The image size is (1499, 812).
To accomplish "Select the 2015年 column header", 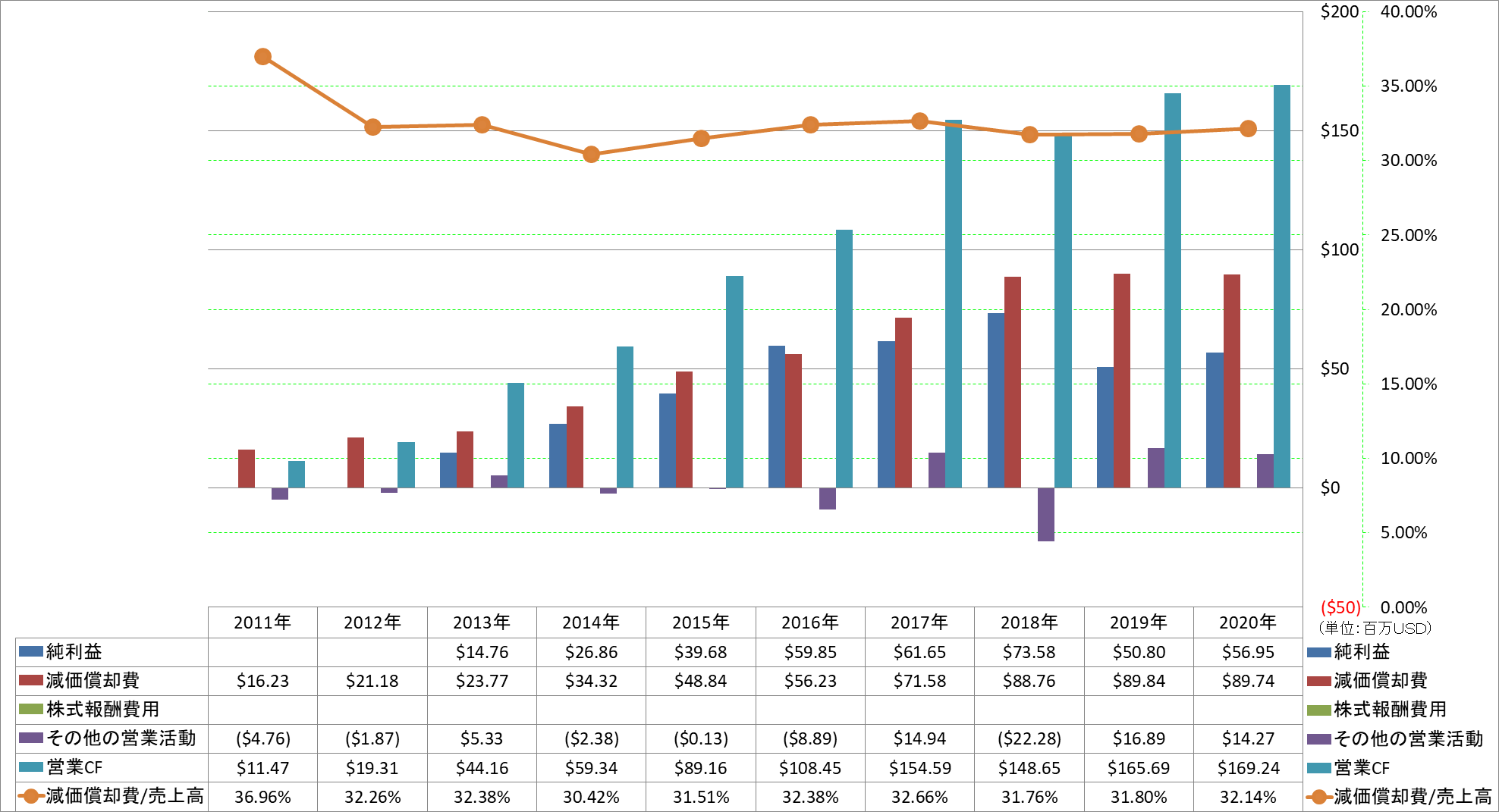I will point(701,622).
